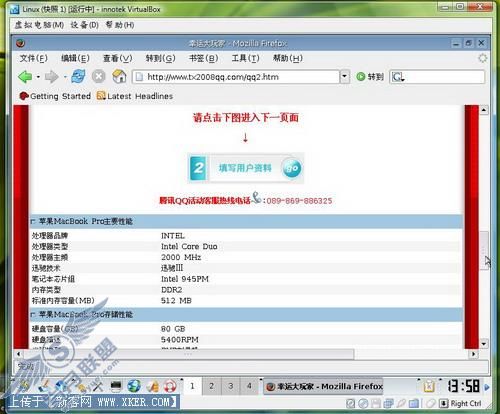Click the 5400RPM value
Screen dimensions: 500x414
pyautogui.click(x=180, y=340)
